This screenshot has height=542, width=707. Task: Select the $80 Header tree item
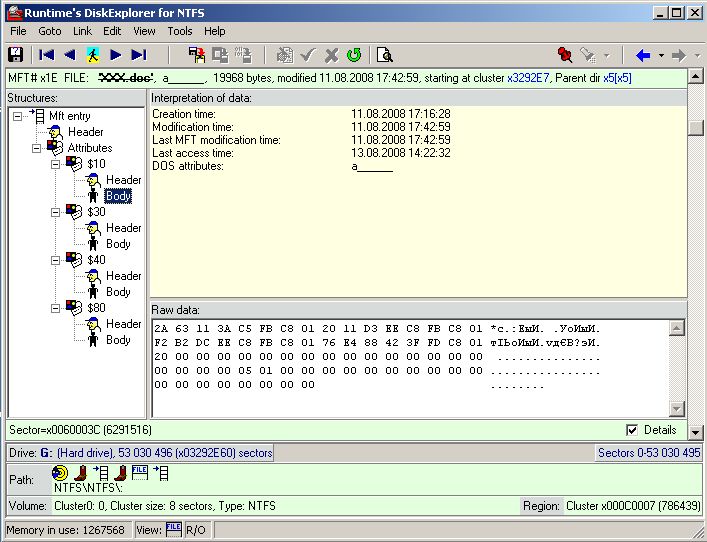124,324
